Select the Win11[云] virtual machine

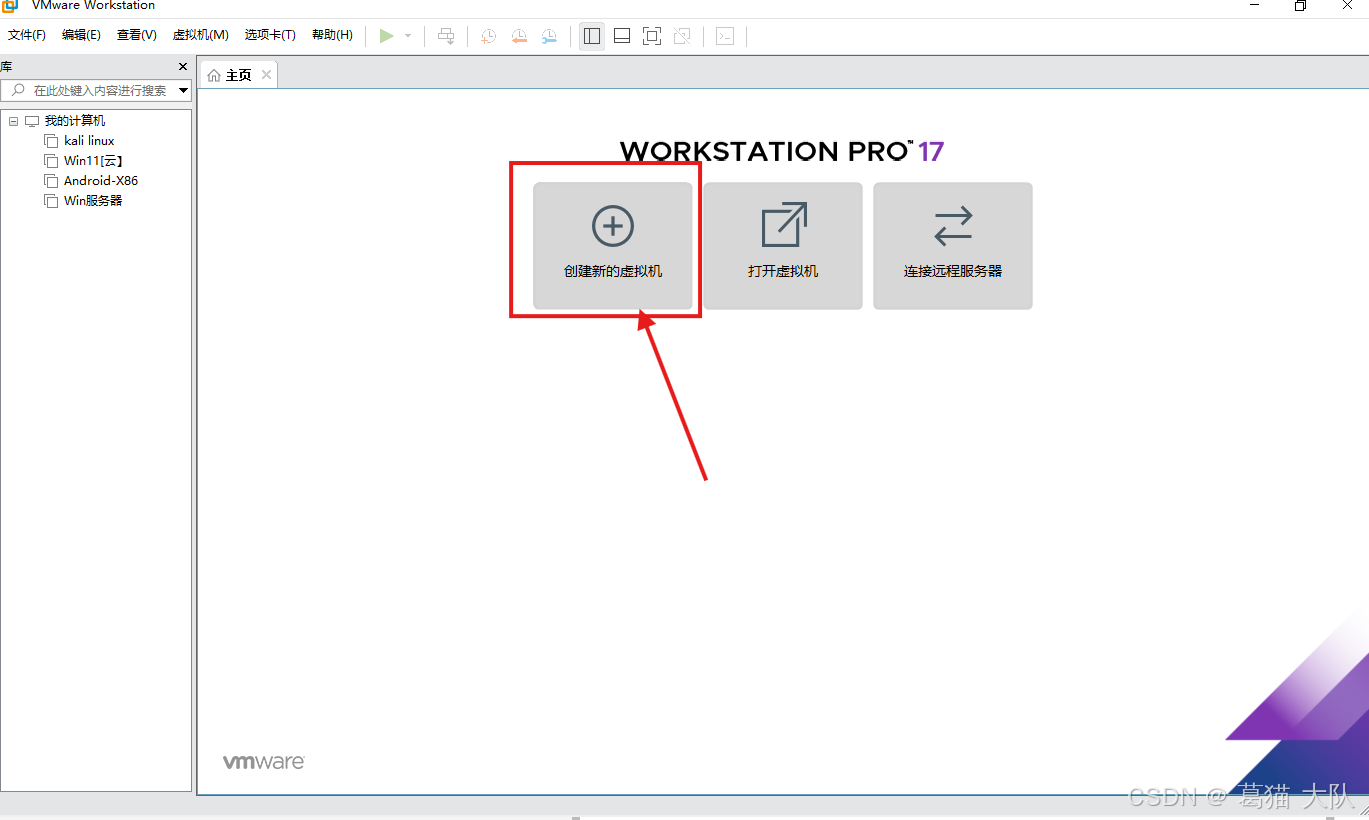(93, 161)
